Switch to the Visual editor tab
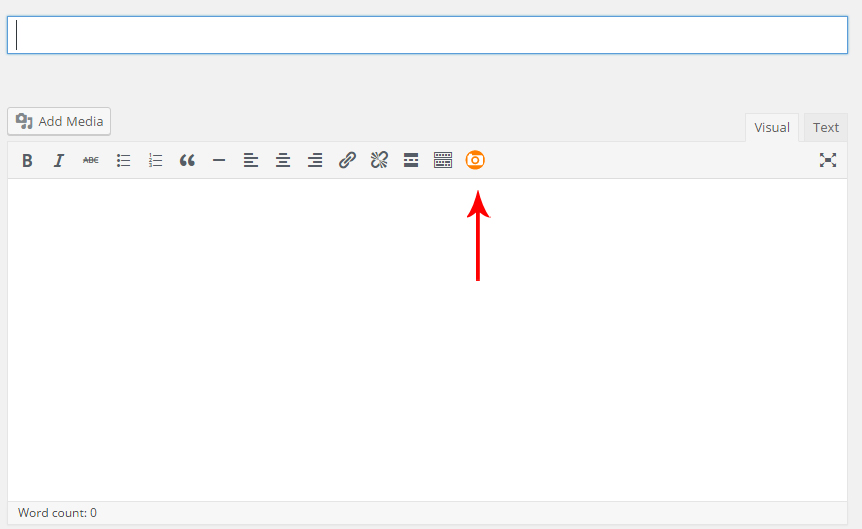This screenshot has height=529, width=862. pos(772,128)
